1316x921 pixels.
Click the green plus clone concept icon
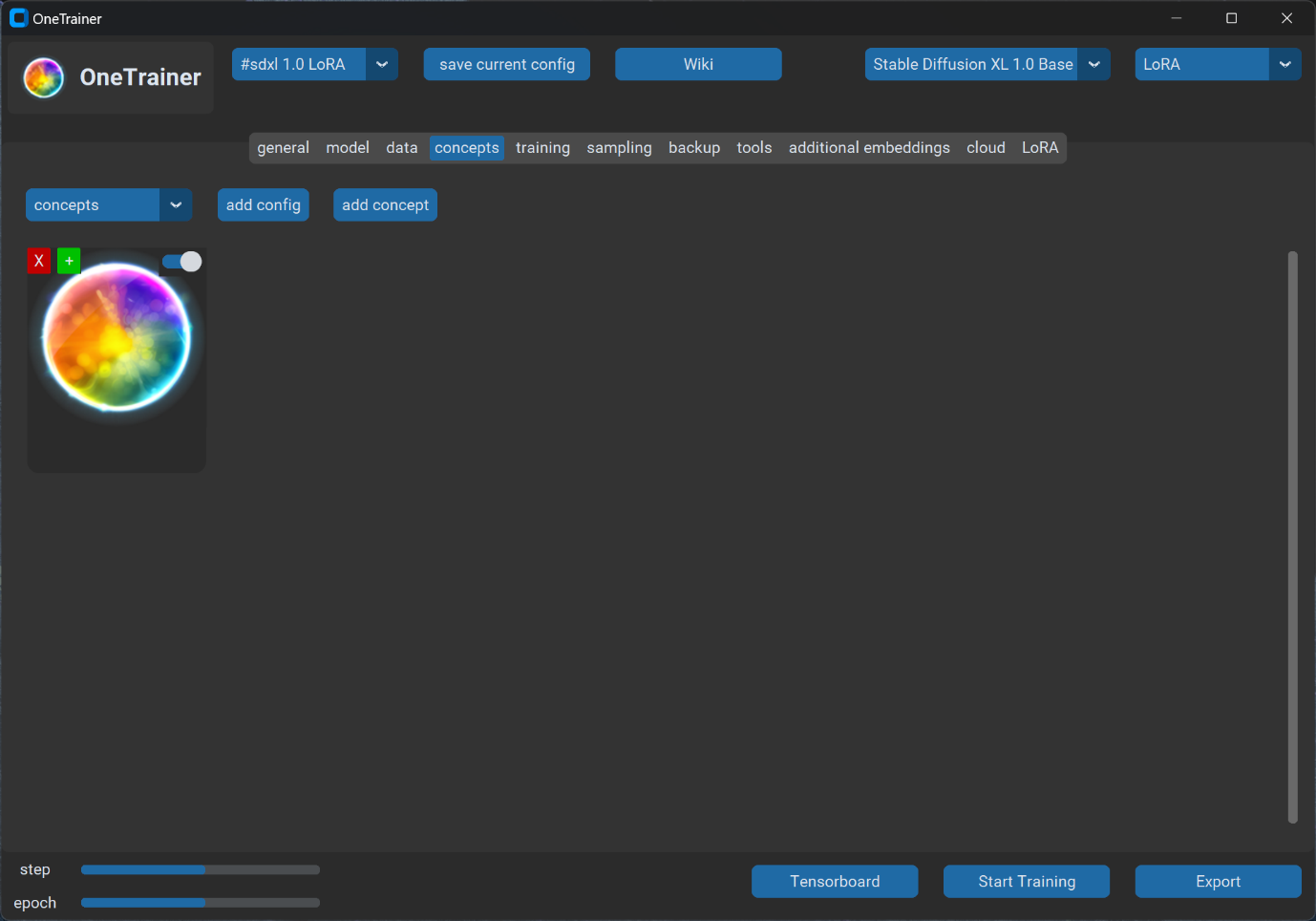69,261
